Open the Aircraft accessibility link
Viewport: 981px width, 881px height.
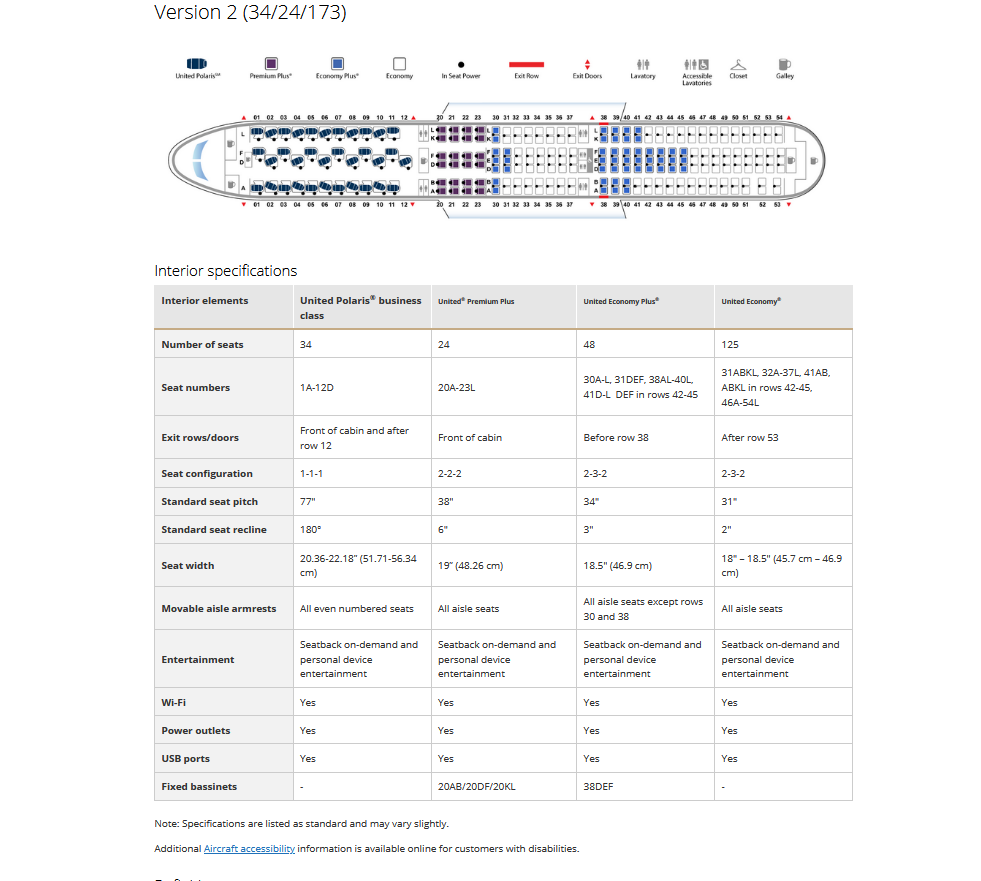pyautogui.click(x=249, y=849)
